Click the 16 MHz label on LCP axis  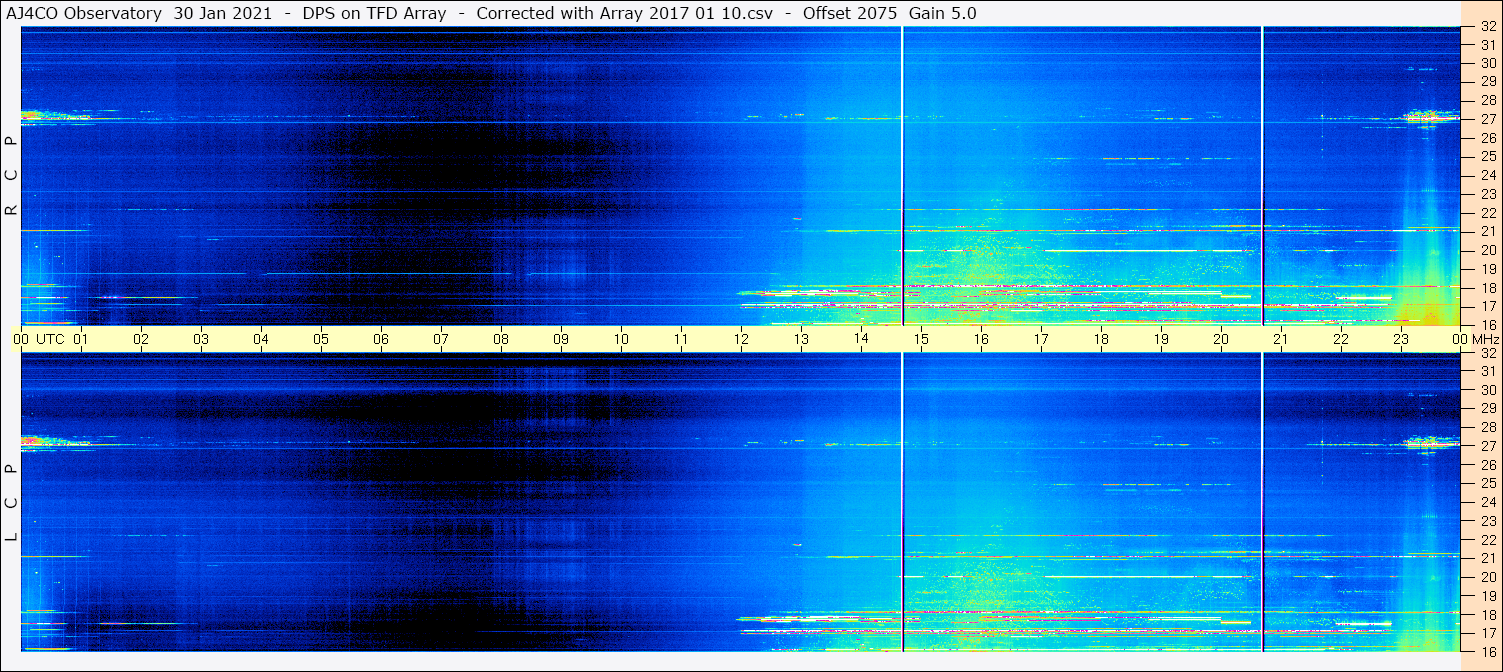tap(1487, 651)
